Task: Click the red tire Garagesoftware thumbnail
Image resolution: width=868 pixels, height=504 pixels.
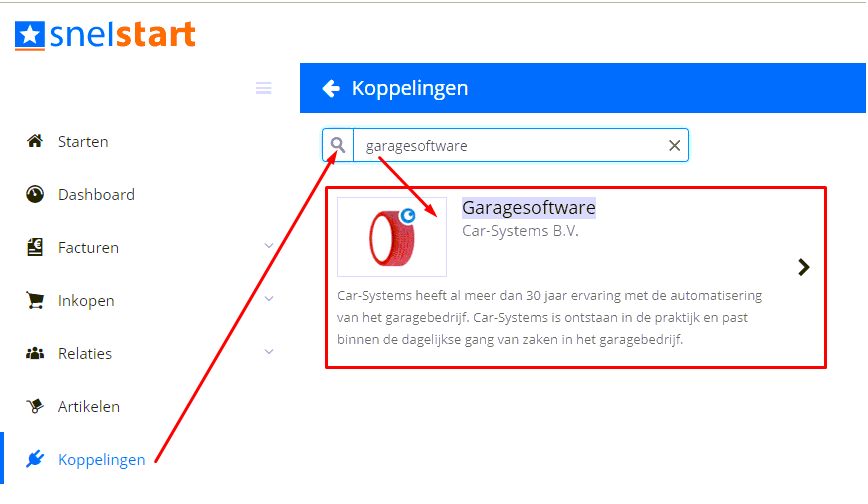Action: pyautogui.click(x=392, y=237)
